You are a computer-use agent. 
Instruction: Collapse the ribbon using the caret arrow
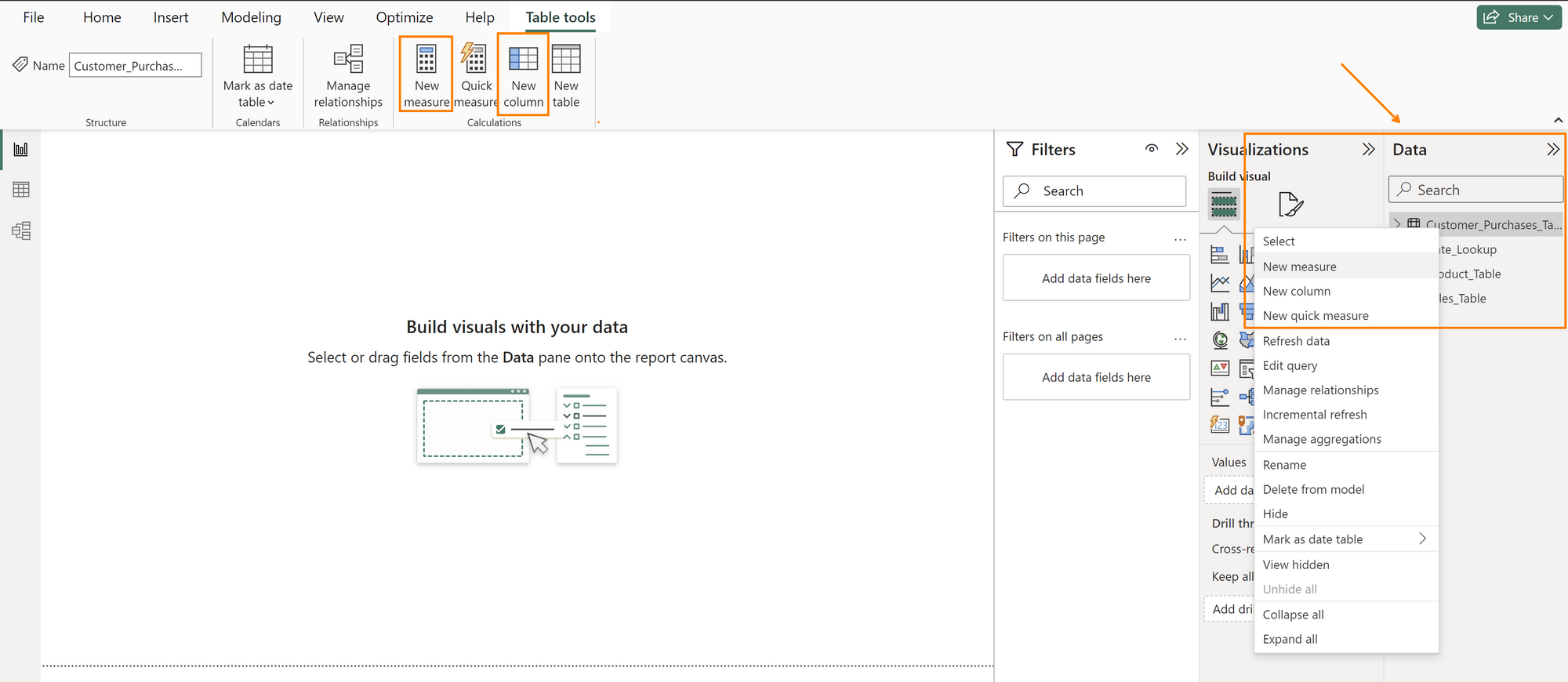pos(1558,120)
